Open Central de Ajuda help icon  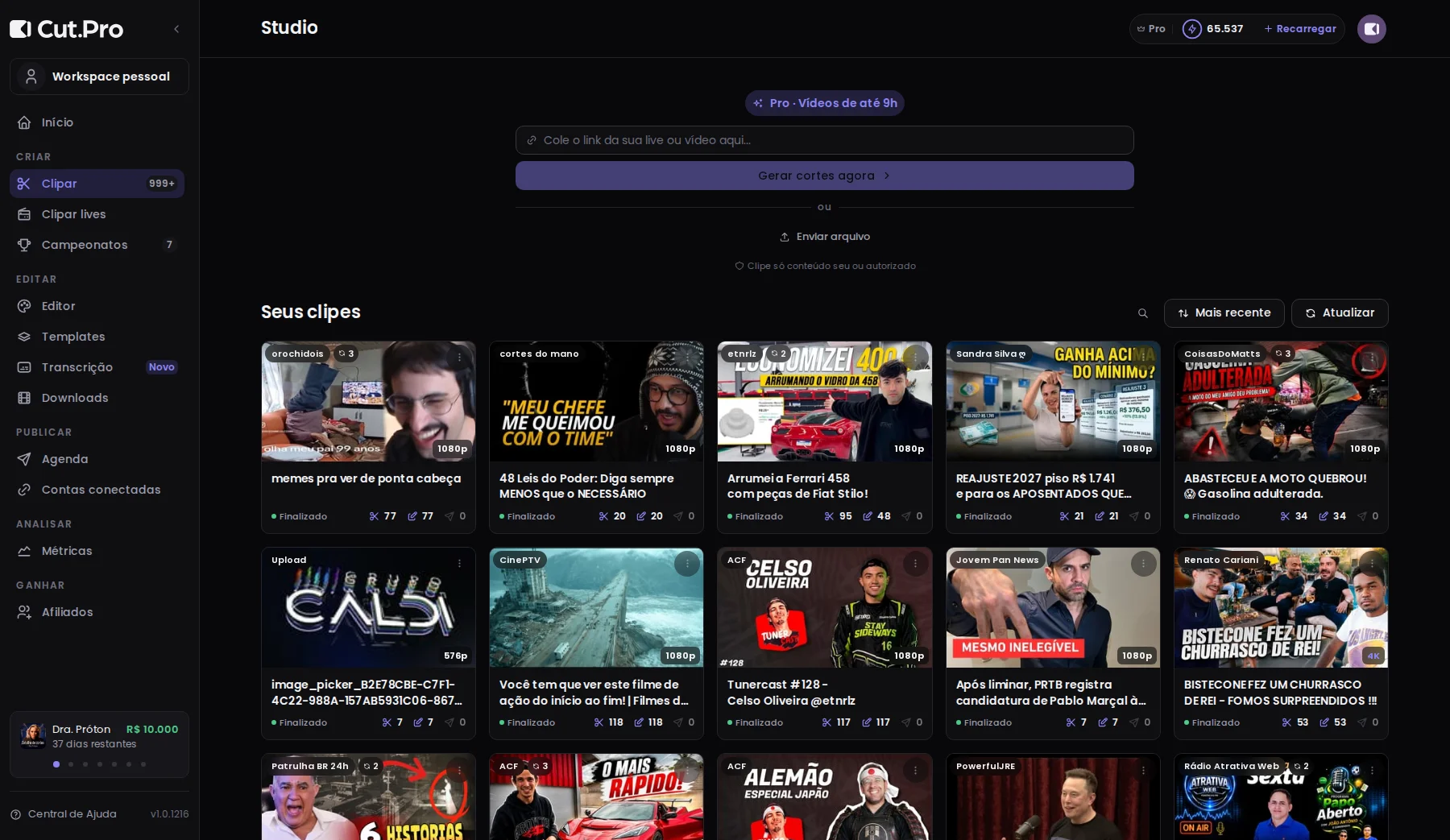pos(15,814)
